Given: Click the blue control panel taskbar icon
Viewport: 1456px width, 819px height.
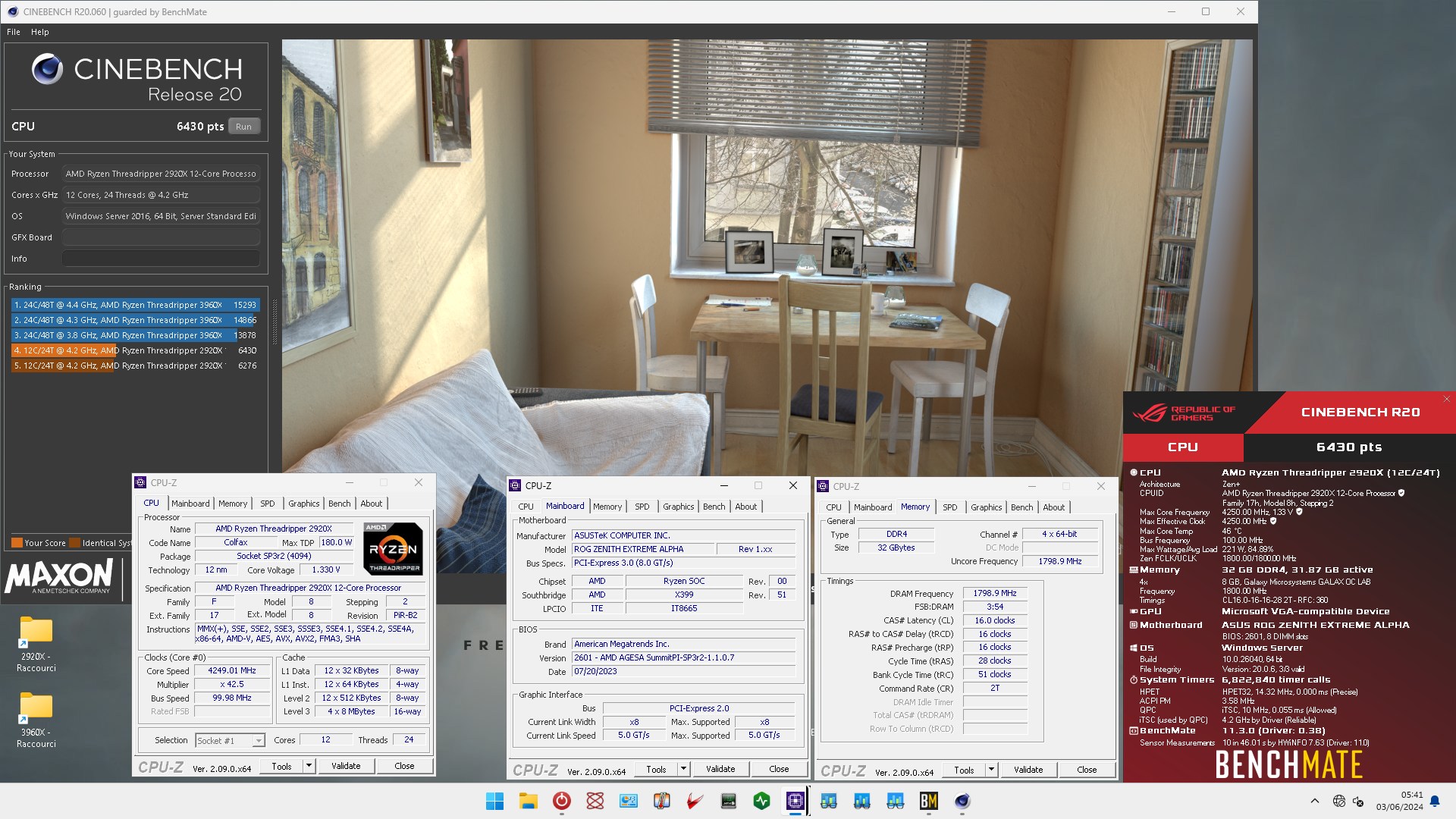Looking at the screenshot, I should click(x=628, y=801).
